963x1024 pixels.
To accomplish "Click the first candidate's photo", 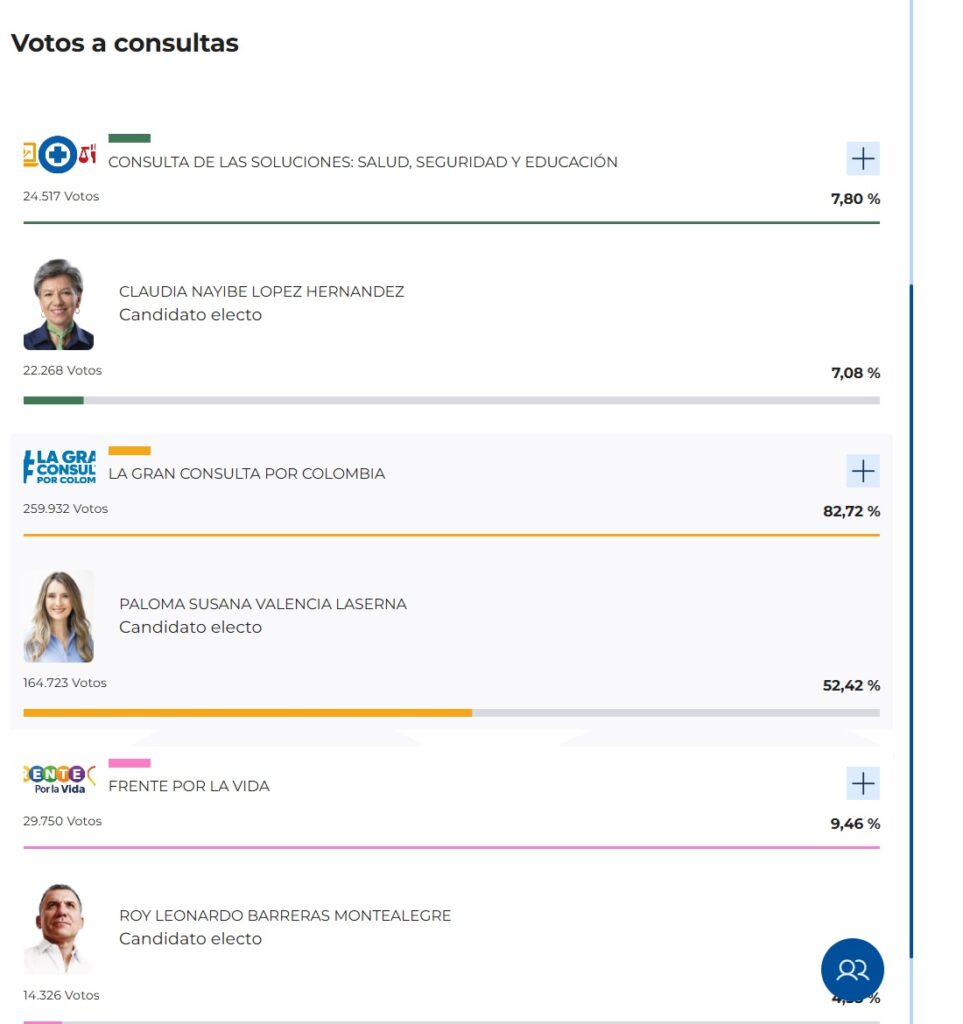I will (x=58, y=305).
